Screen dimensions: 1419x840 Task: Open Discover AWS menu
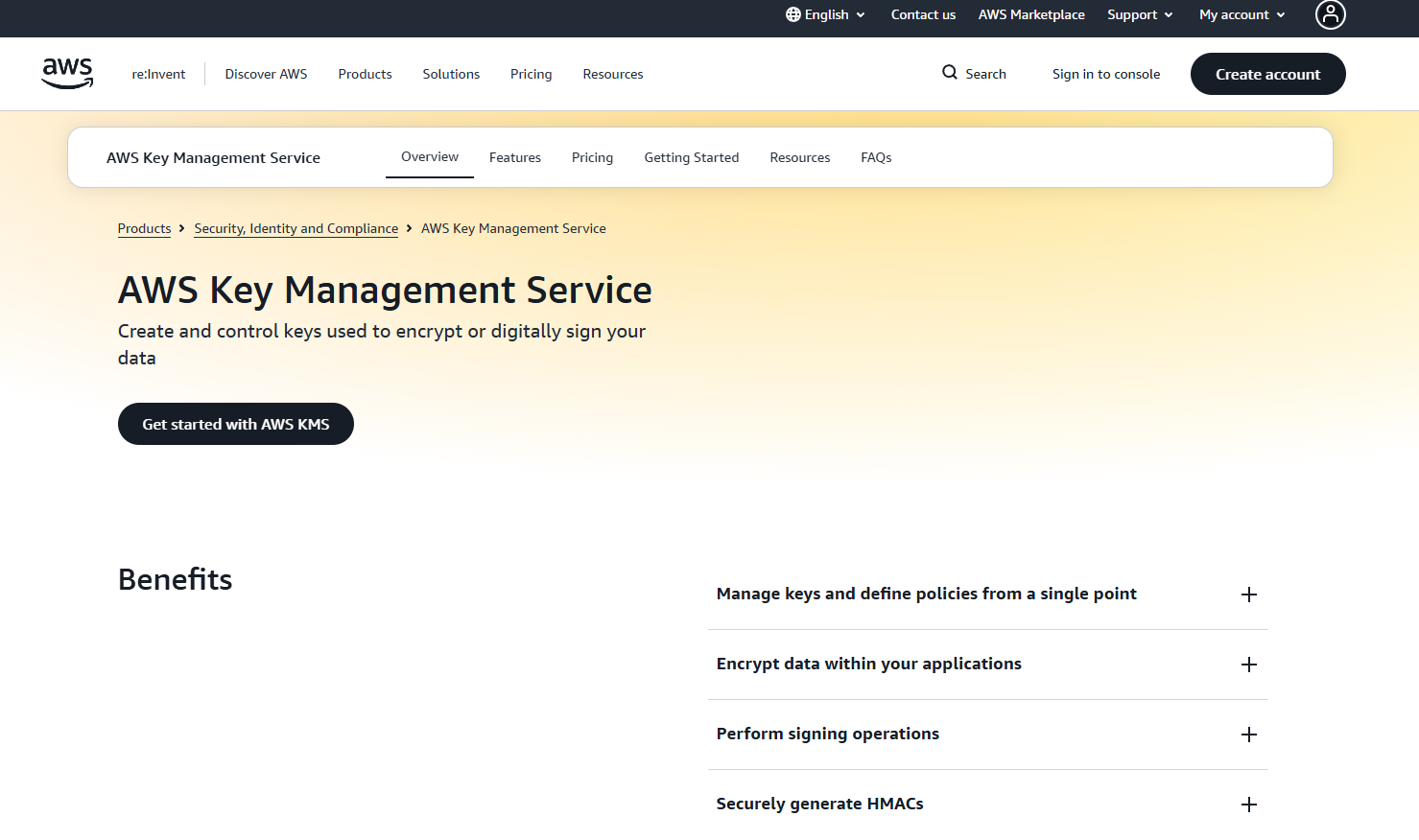266,74
